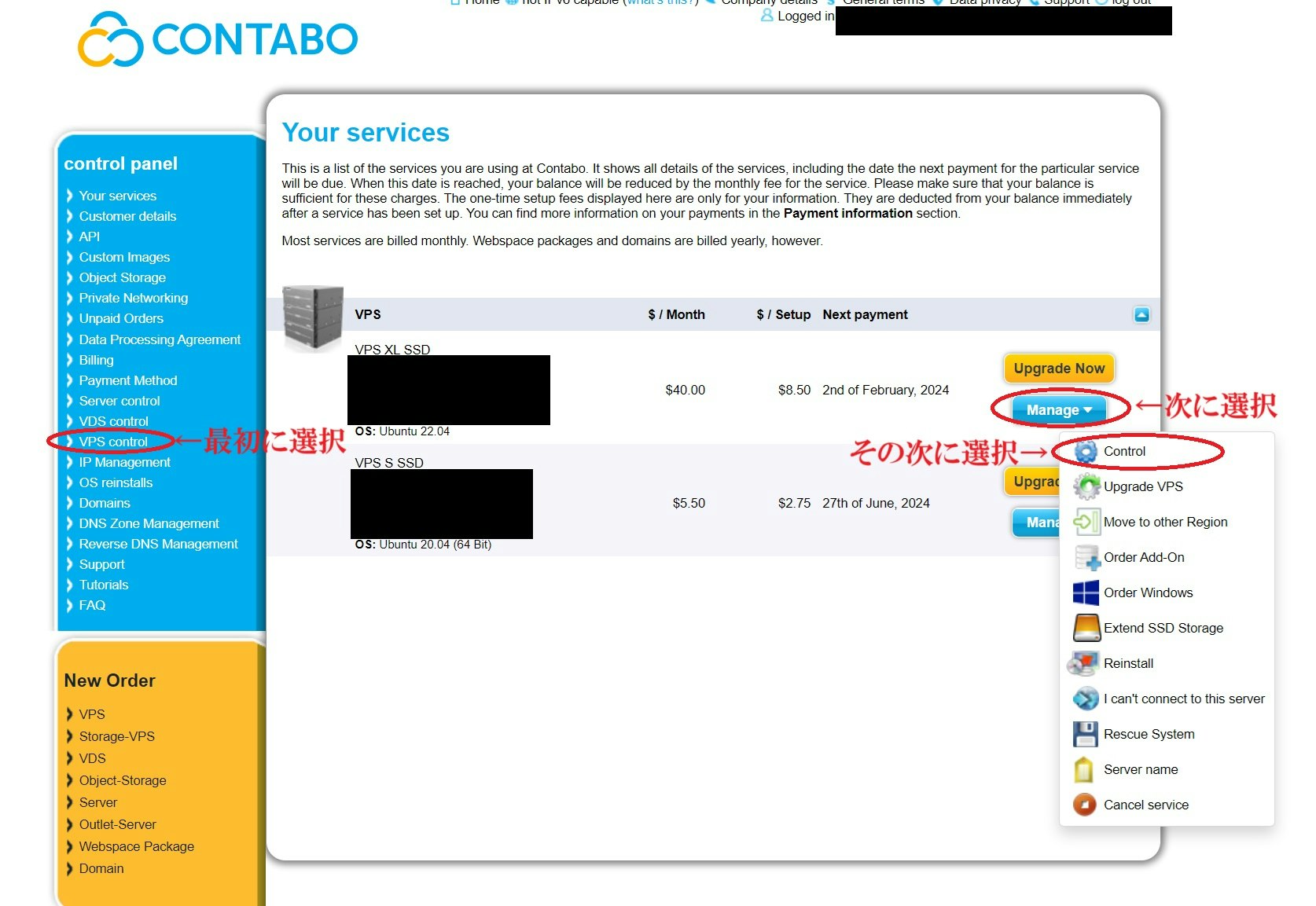Open Object Storage in control panel
This screenshot has width=1316, height=906.
pyautogui.click(x=122, y=277)
